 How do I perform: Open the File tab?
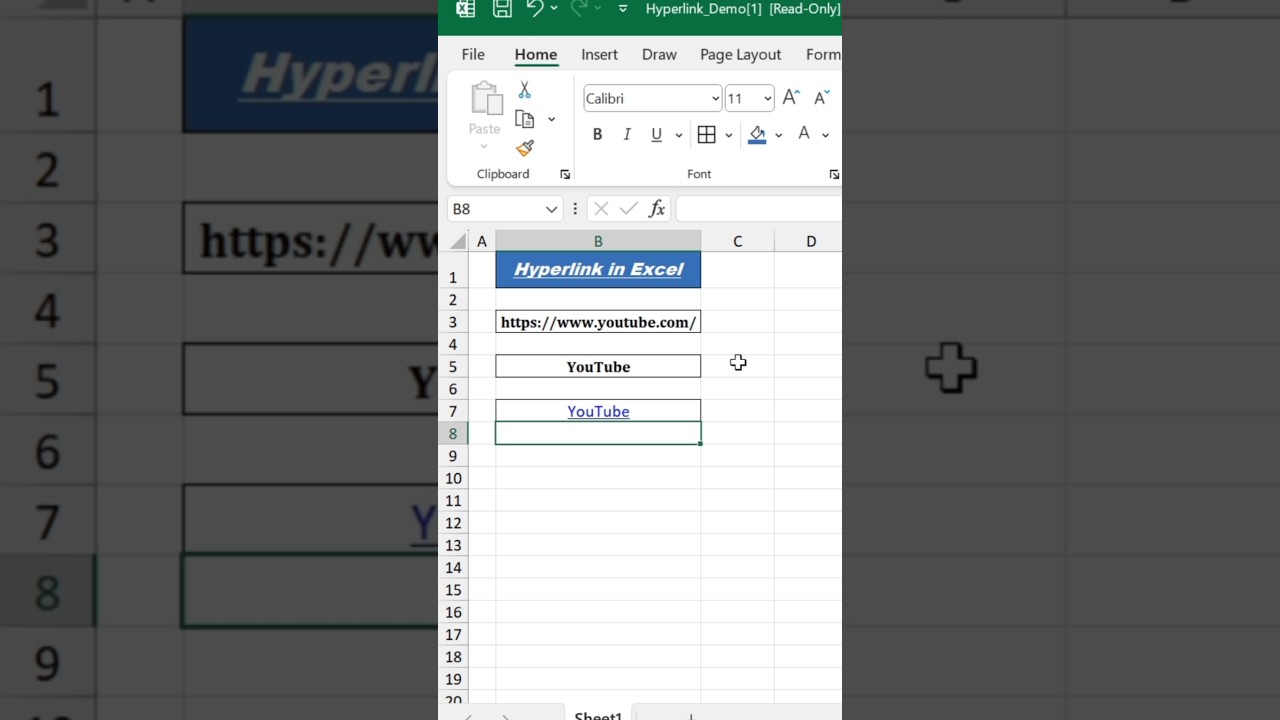click(473, 55)
